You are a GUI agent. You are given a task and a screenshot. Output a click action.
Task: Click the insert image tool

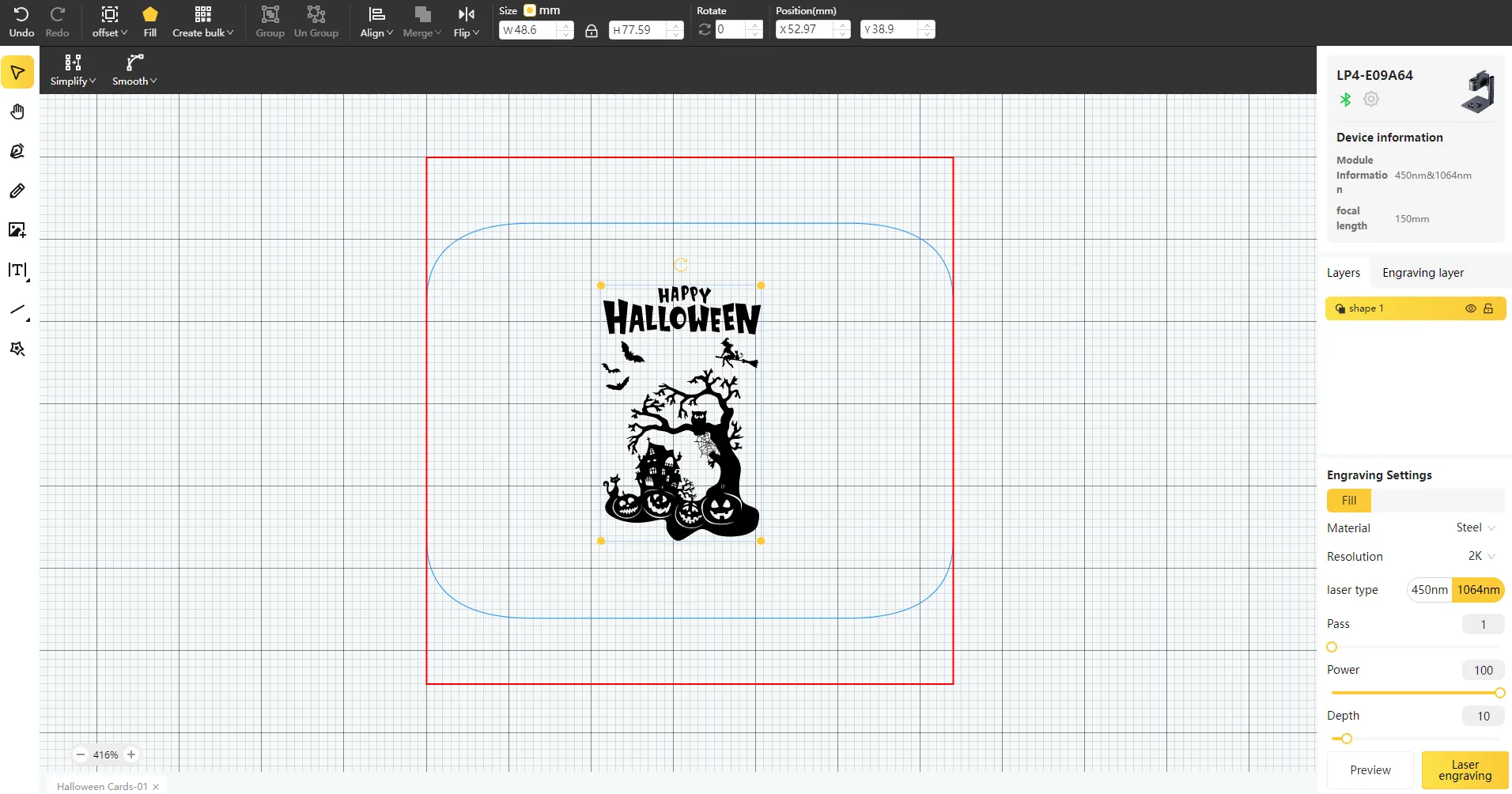(17, 230)
